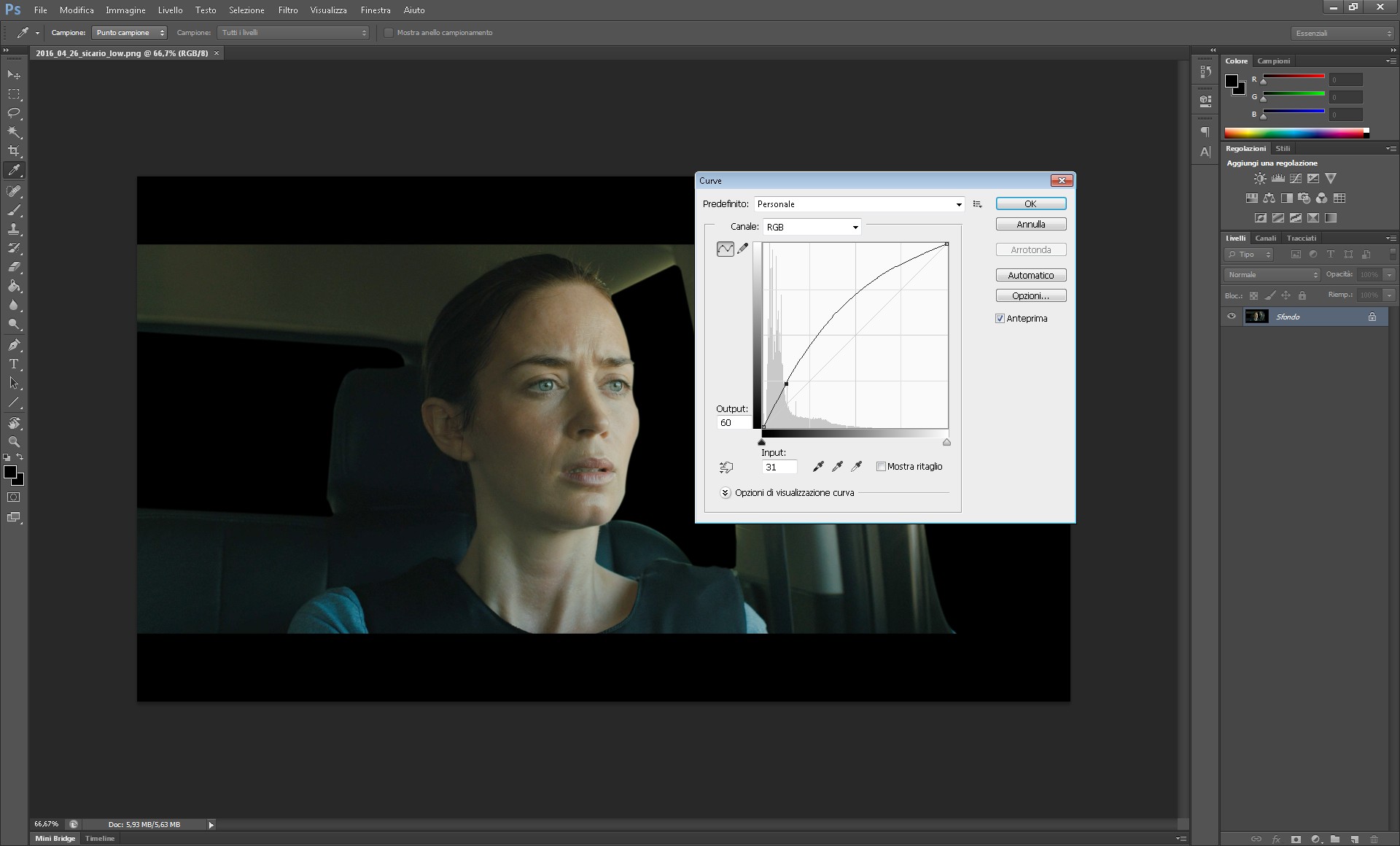The image size is (1400, 846).
Task: Choose the pencil draw-curve mode icon
Action: tap(743, 249)
